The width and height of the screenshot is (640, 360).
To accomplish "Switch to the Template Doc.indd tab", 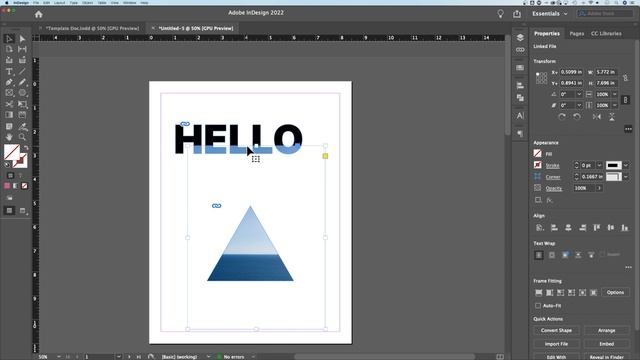I will pos(92,28).
